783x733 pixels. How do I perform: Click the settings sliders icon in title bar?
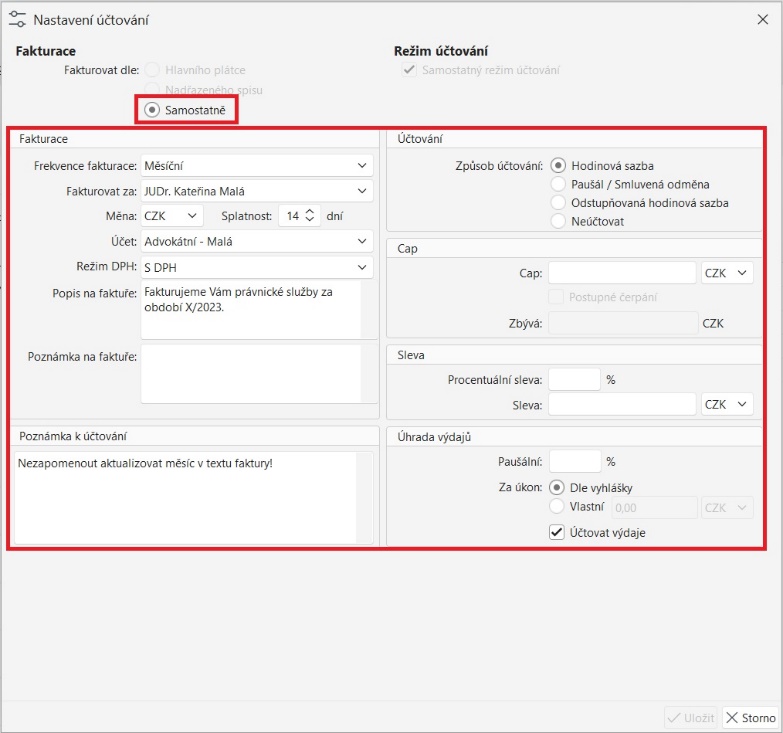tap(17, 19)
